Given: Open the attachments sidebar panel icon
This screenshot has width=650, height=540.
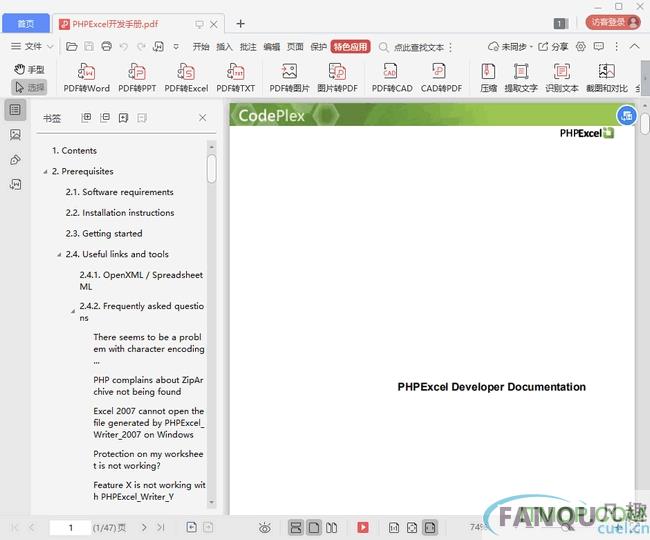Looking at the screenshot, I should tap(15, 160).
